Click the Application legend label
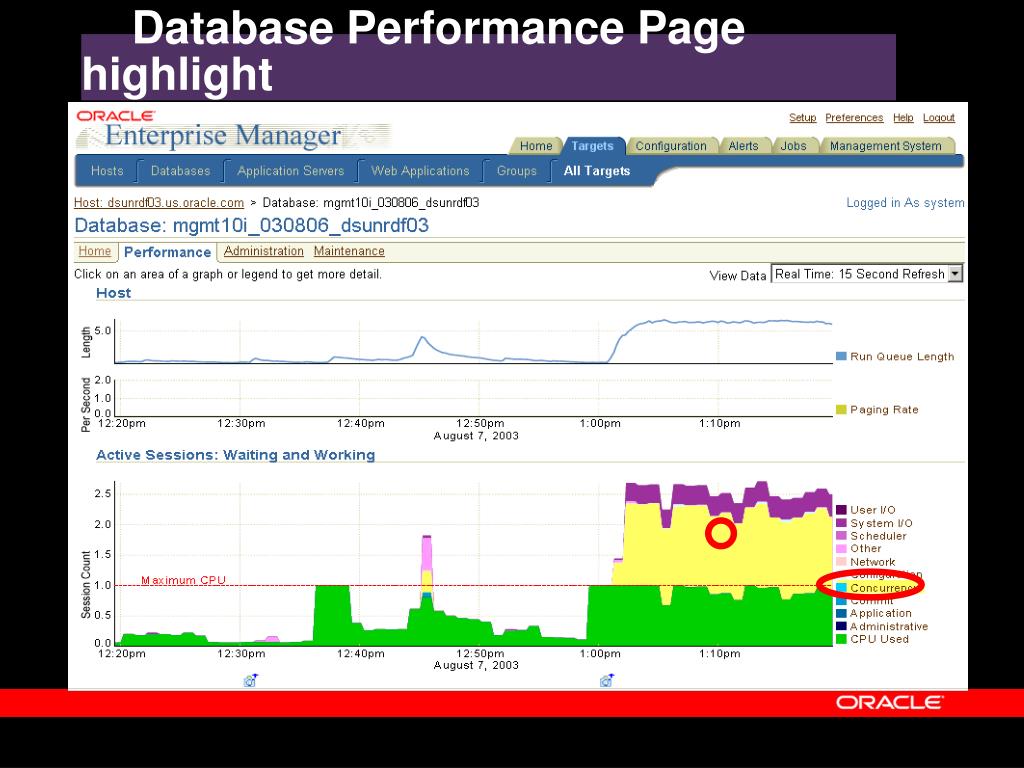Viewport: 1024px width, 768px height. click(x=880, y=613)
